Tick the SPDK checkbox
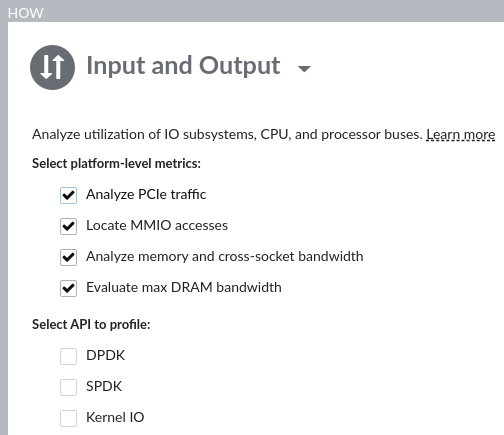Viewport: 504px width, 435px height. click(x=68, y=387)
